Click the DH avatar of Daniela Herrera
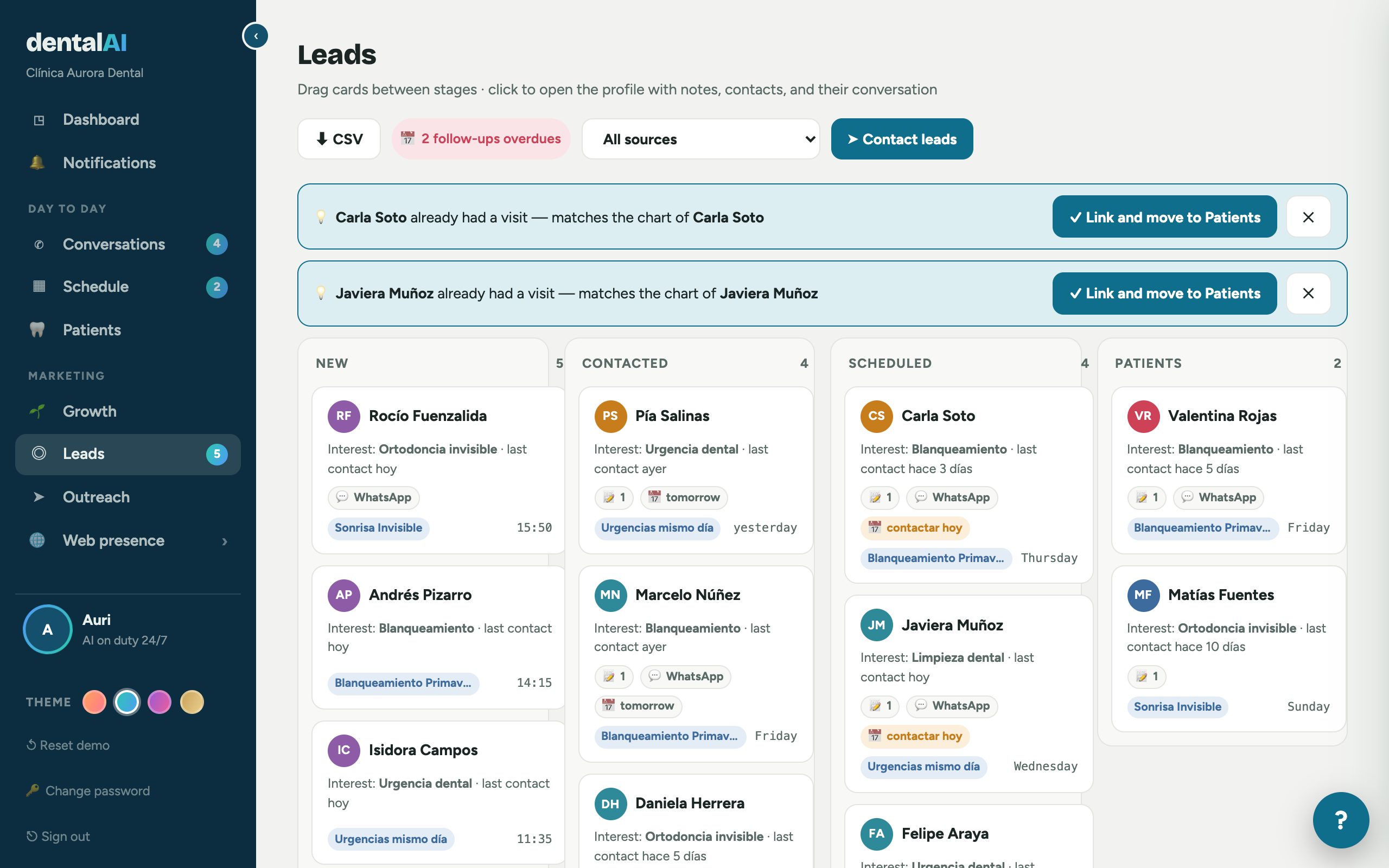Screen dimensions: 1389x868 (x=610, y=803)
